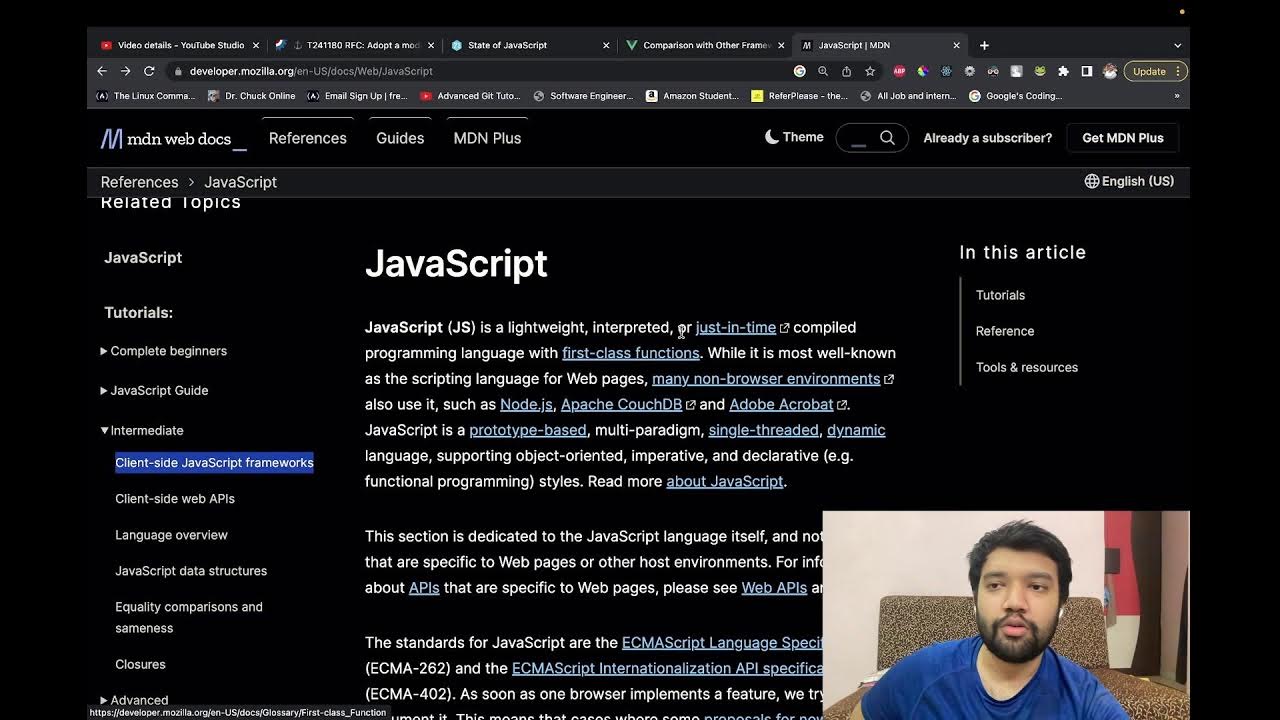The image size is (1280, 720).
Task: Share this page via the share icon
Action: [x=846, y=71]
